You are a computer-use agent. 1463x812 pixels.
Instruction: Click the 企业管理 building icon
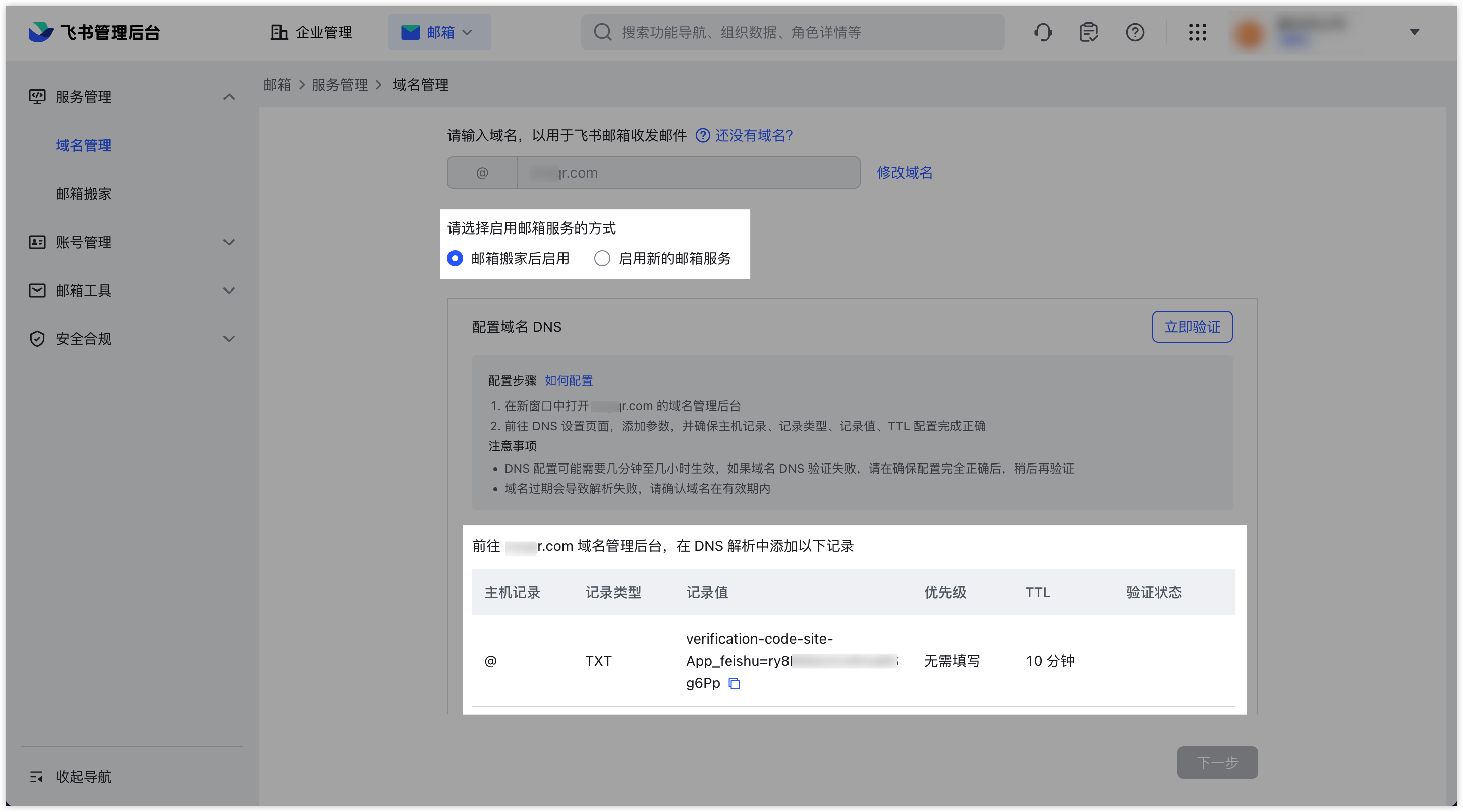coord(279,32)
